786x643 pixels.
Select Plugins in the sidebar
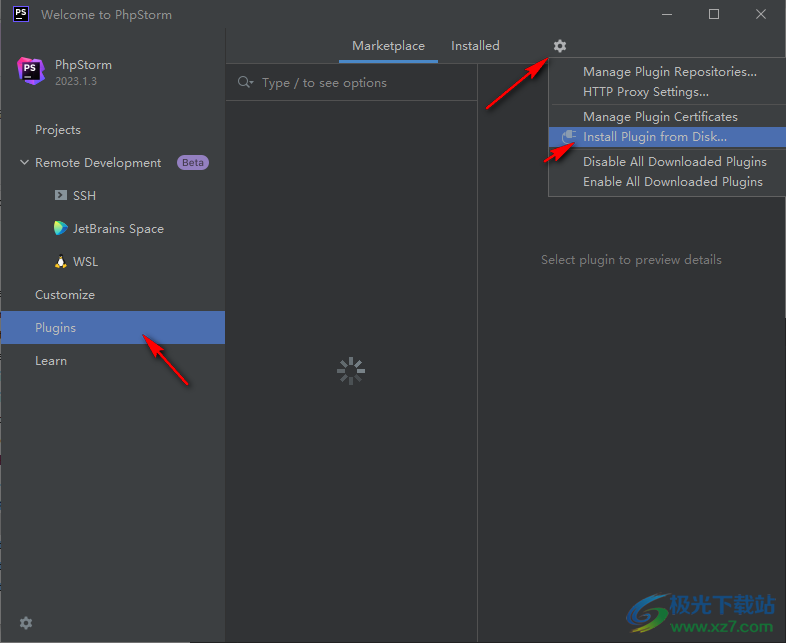point(113,327)
